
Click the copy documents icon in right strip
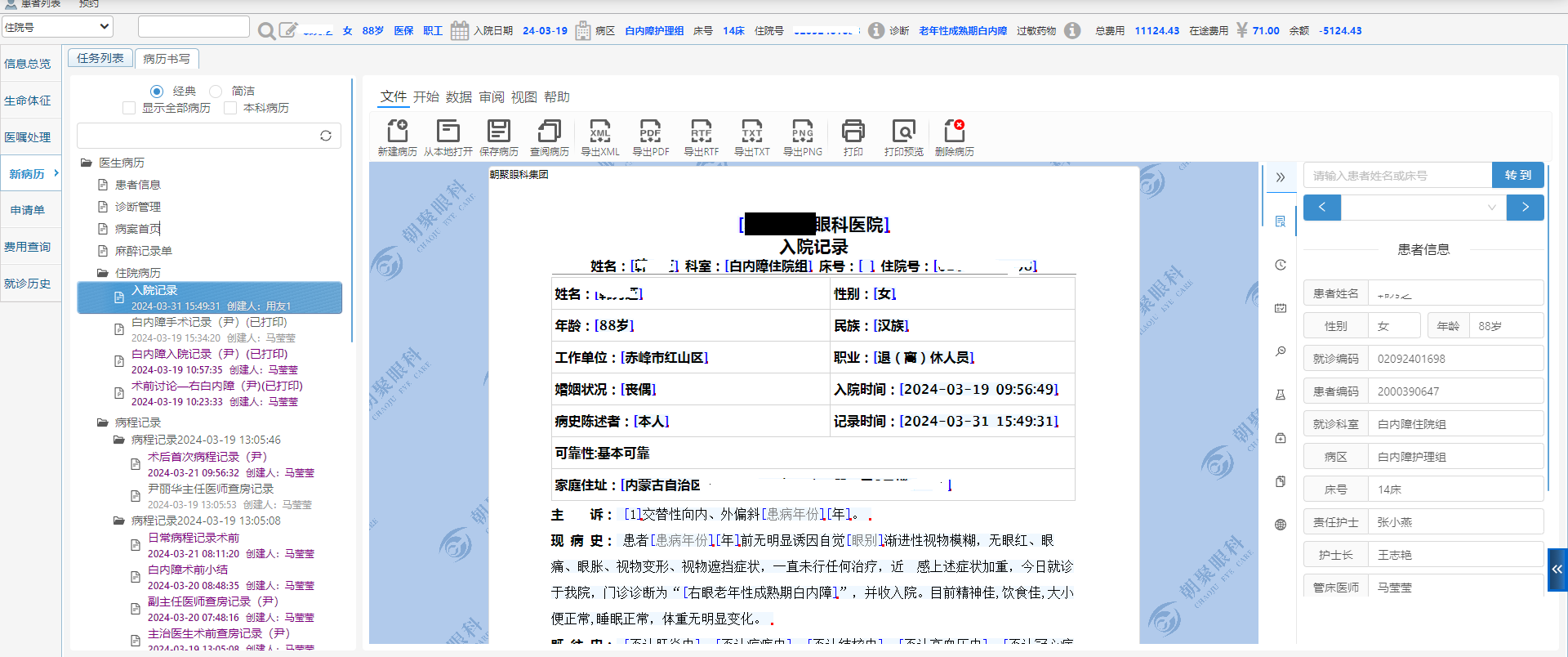[1281, 481]
